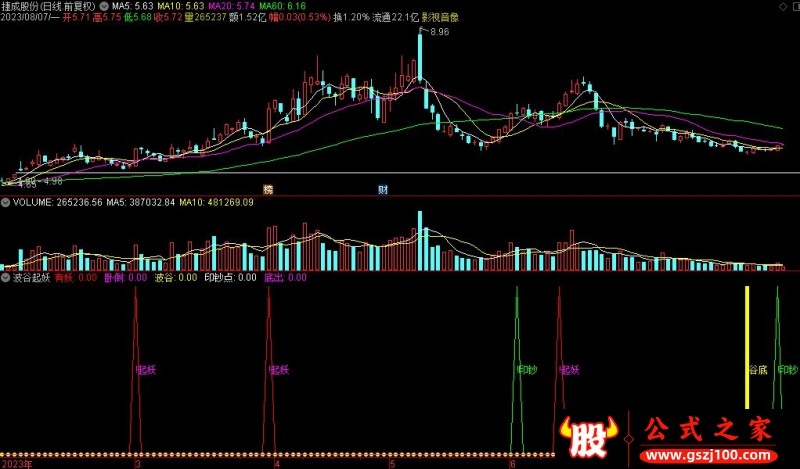Click the close price 收5.72
The height and width of the screenshot is (469, 800).
(168, 18)
